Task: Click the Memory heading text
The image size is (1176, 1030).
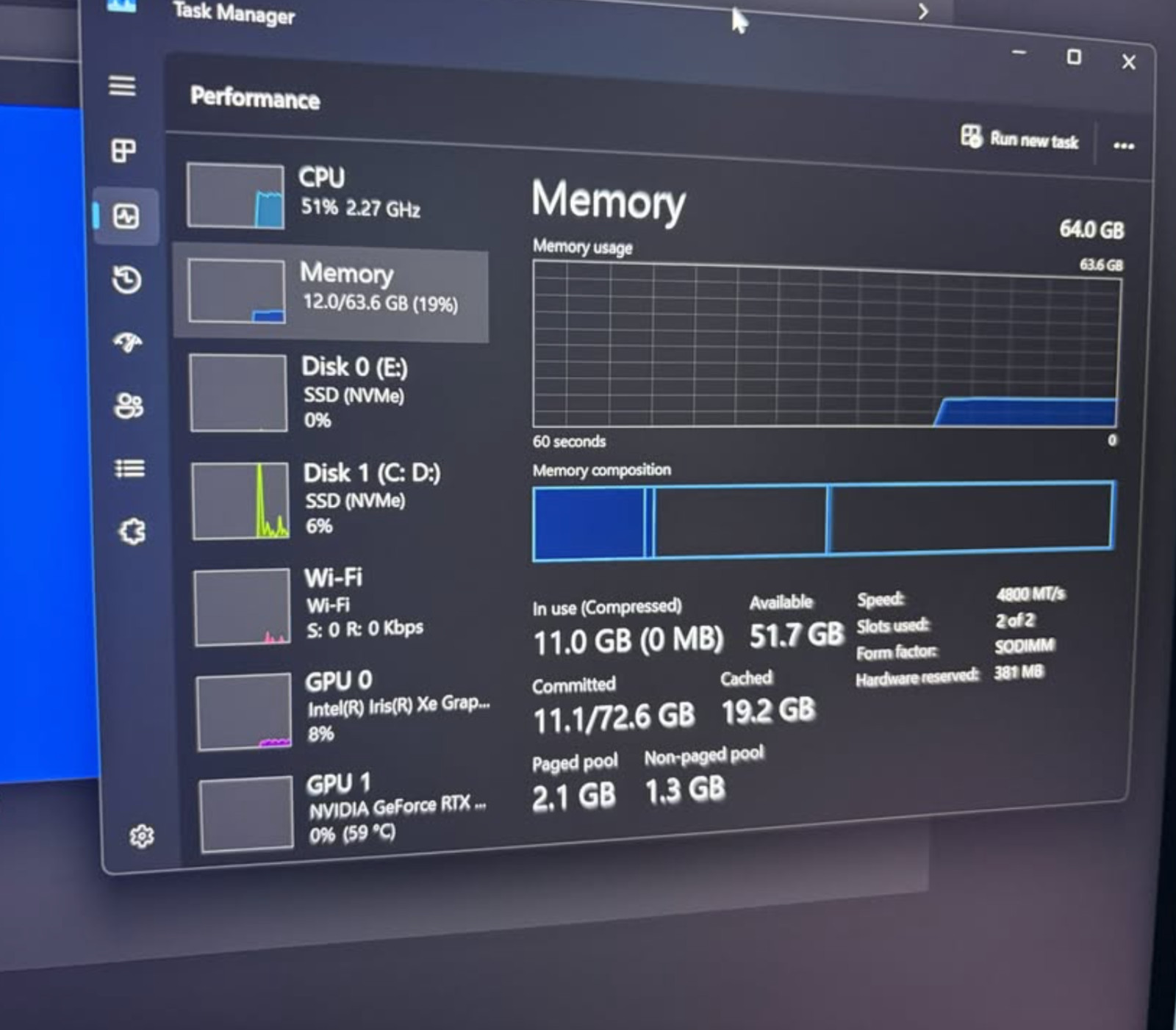Action: click(x=608, y=201)
